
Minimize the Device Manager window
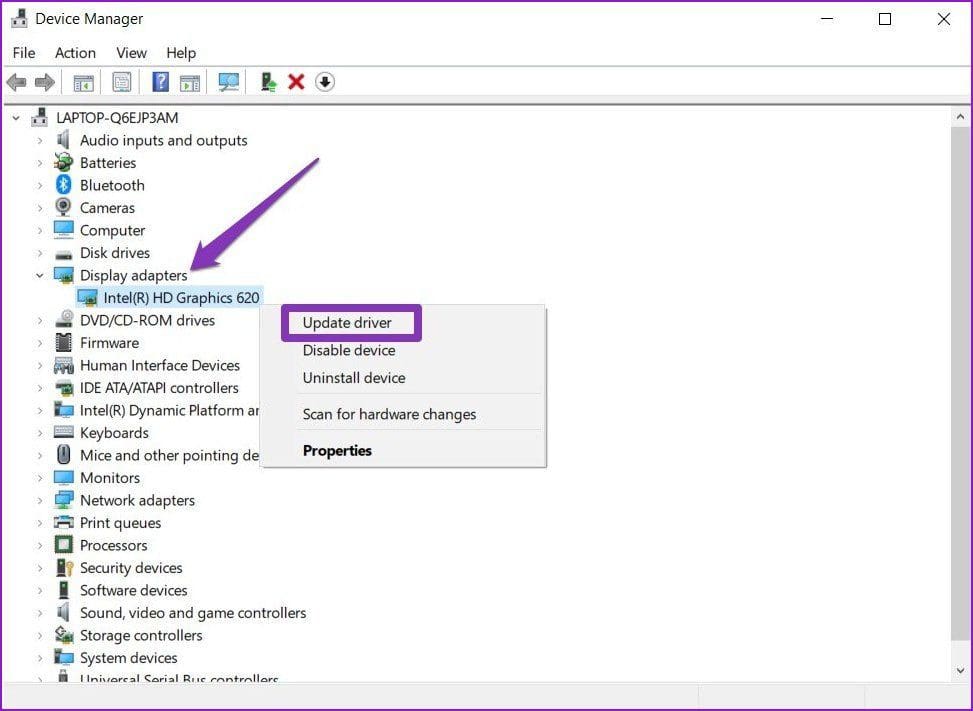827,19
